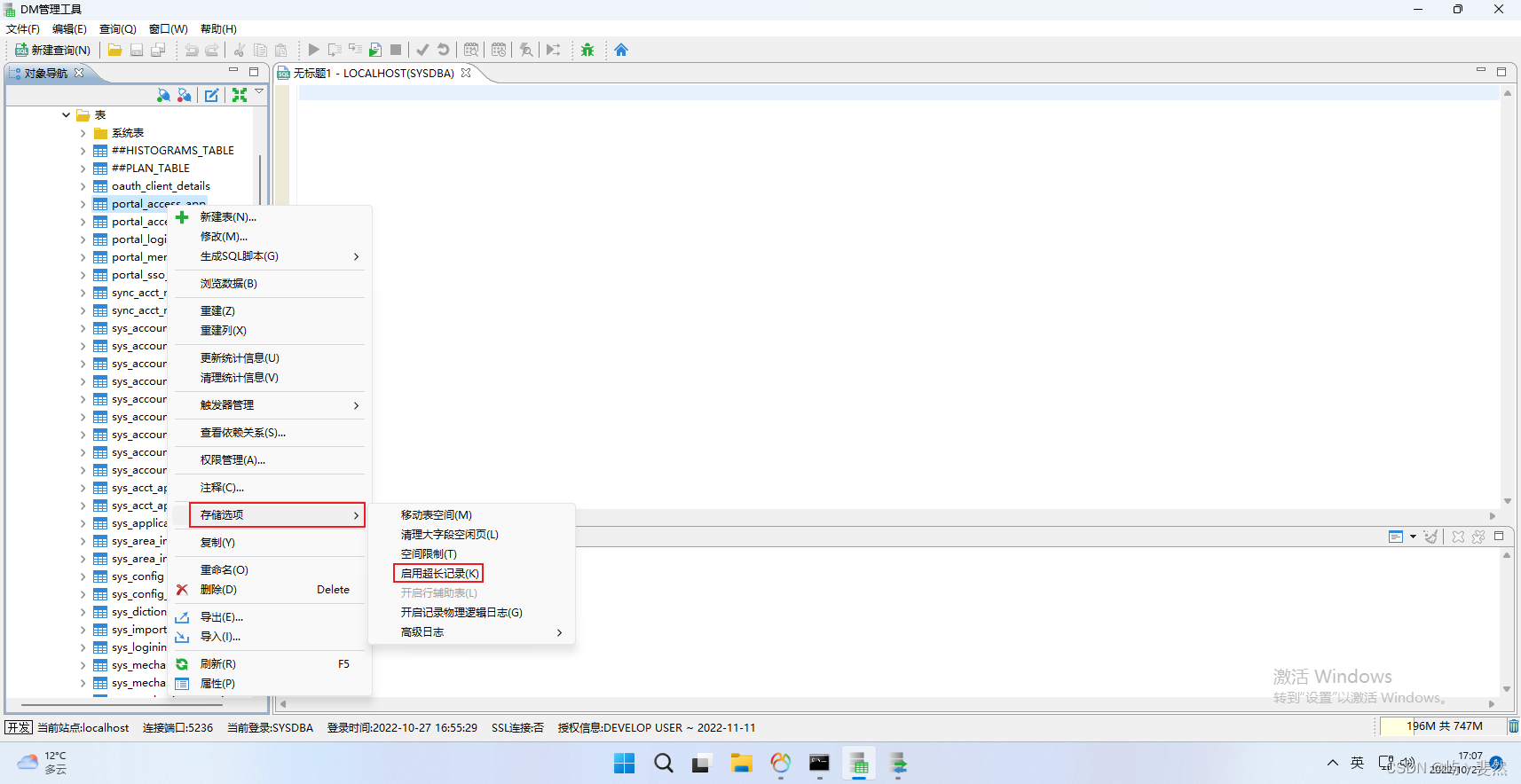The width and height of the screenshot is (1521, 784).
Task: Choose 空间限制(T) in submenu
Action: (x=471, y=554)
